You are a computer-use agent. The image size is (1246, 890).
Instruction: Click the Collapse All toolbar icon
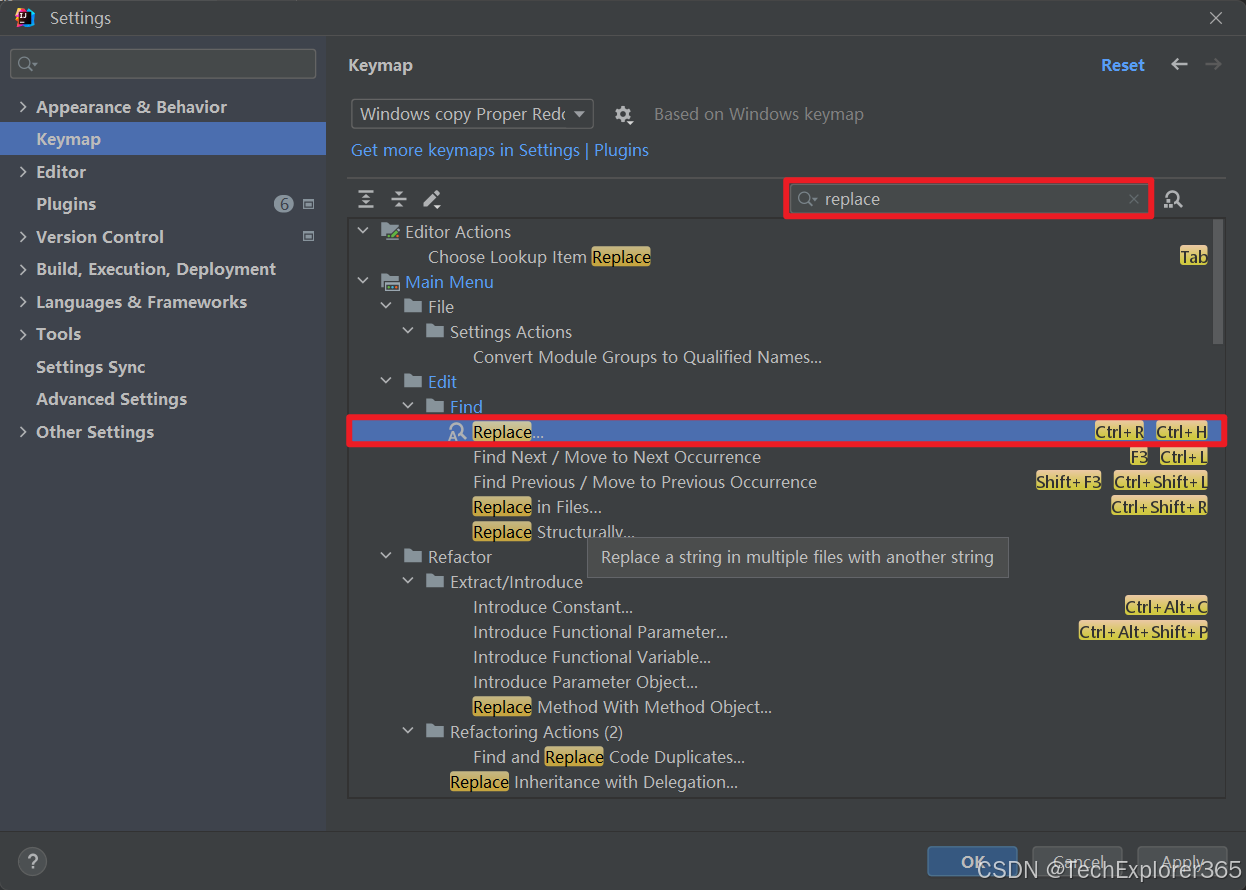tap(399, 199)
